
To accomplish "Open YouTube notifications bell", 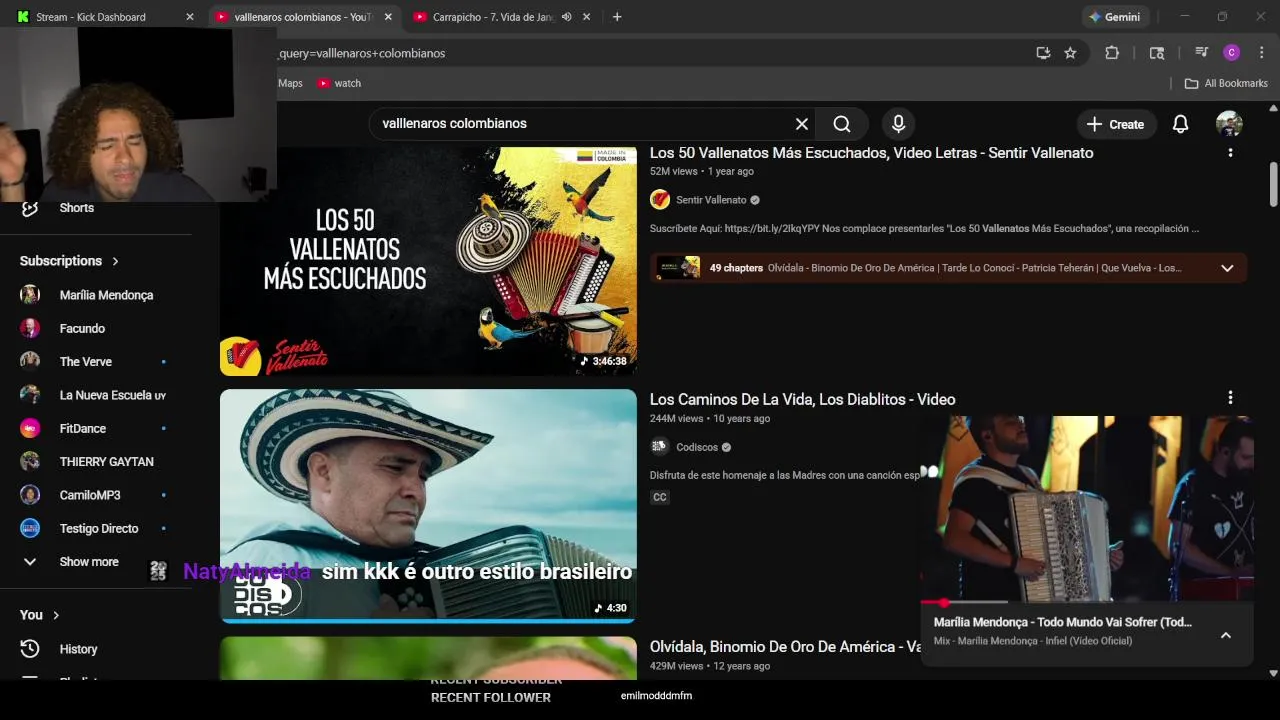I will pos(1180,124).
